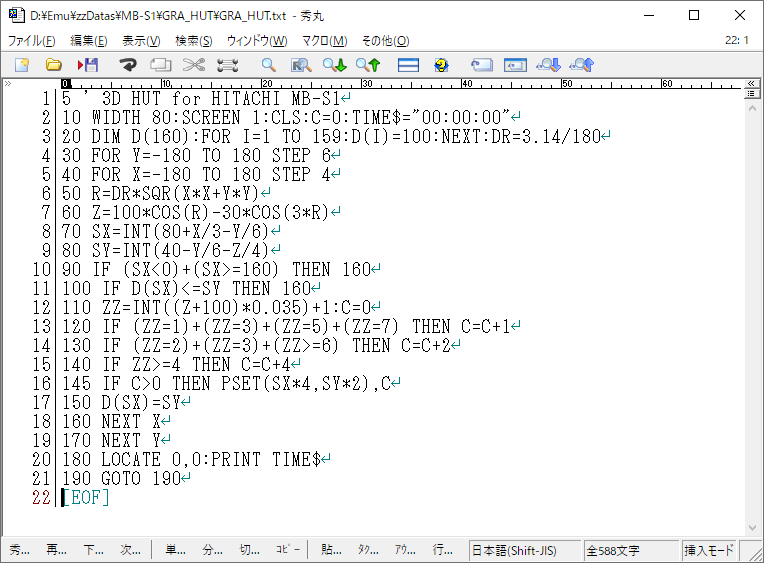Click line '190 GOTO 190'
The image size is (764, 563).
122,479
